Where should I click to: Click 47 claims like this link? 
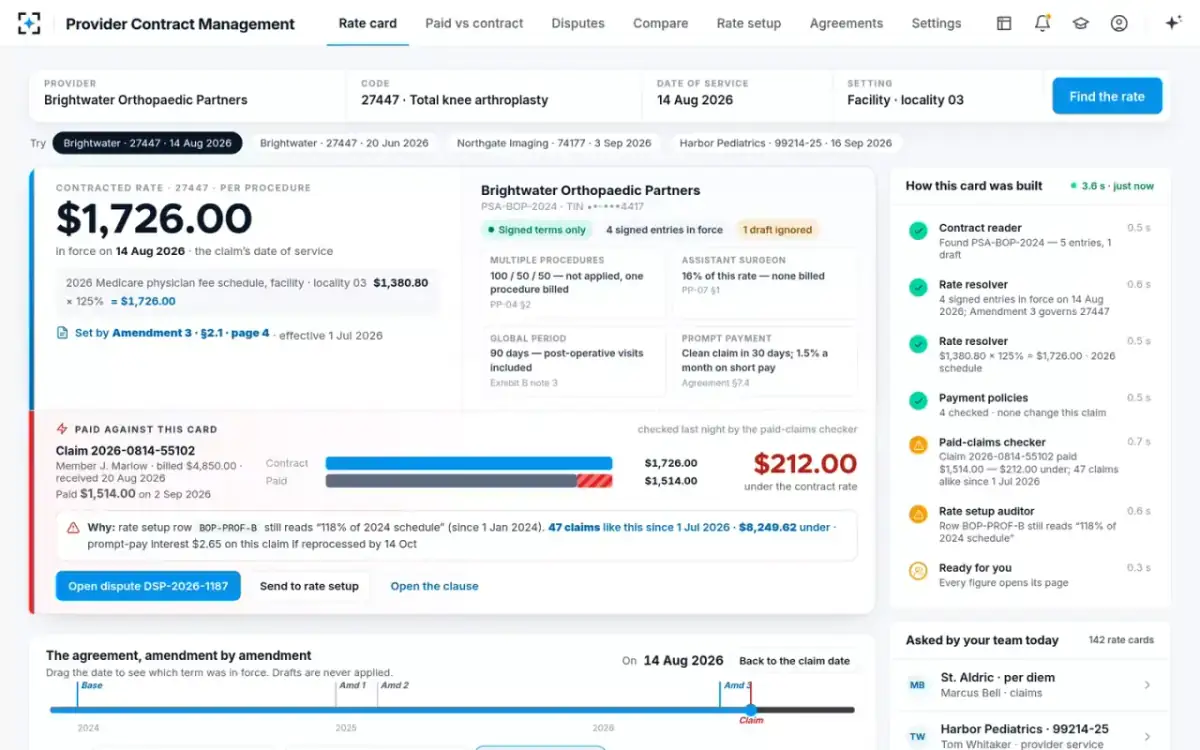point(639,526)
